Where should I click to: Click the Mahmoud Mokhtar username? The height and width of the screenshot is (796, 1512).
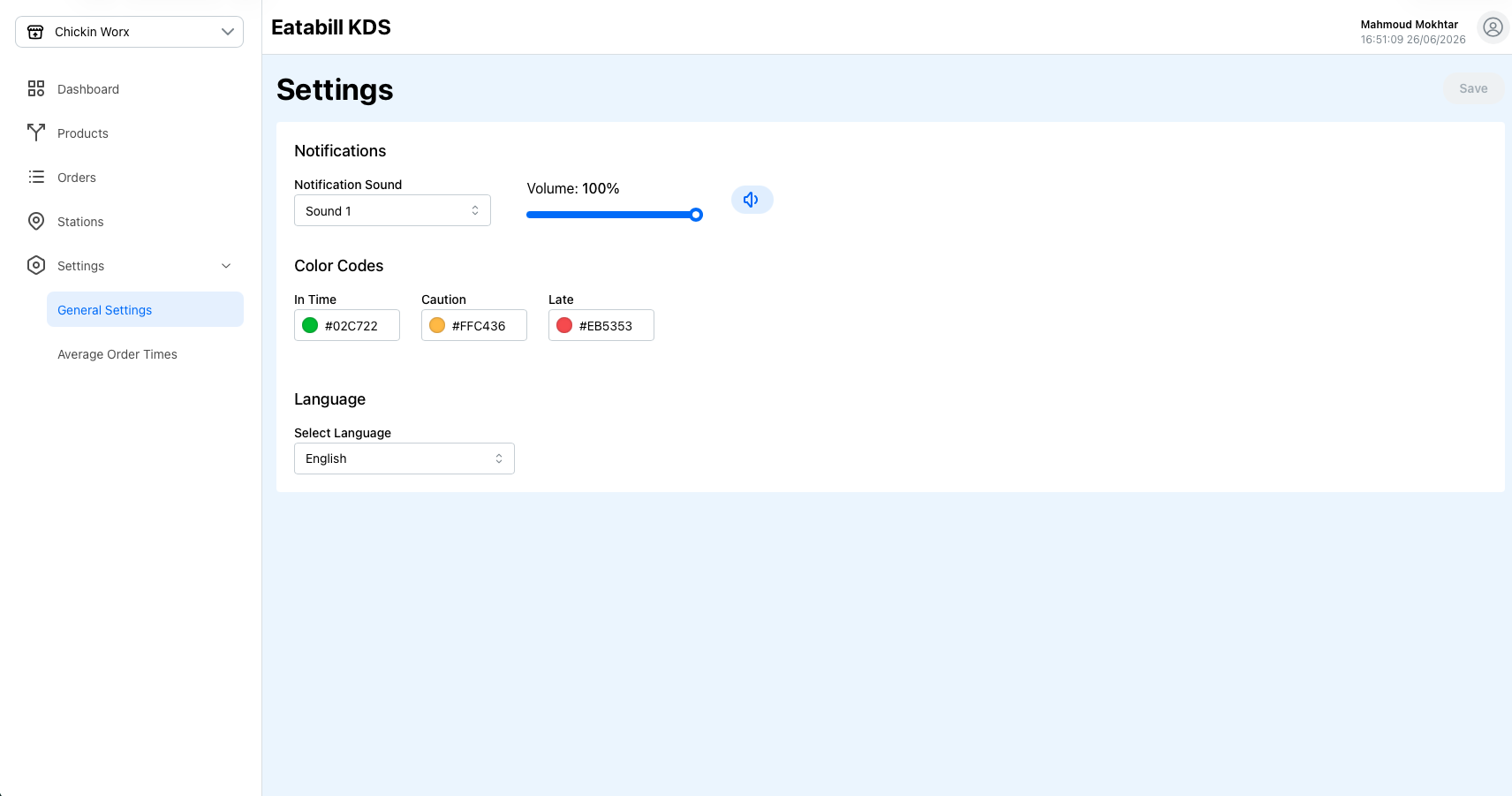coord(1410,25)
